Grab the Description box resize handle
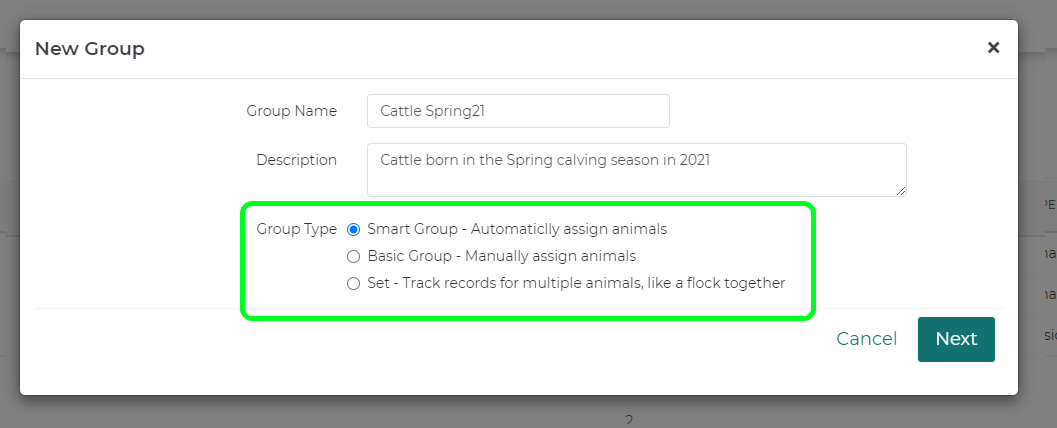This screenshot has width=1057, height=428. pos(902,191)
